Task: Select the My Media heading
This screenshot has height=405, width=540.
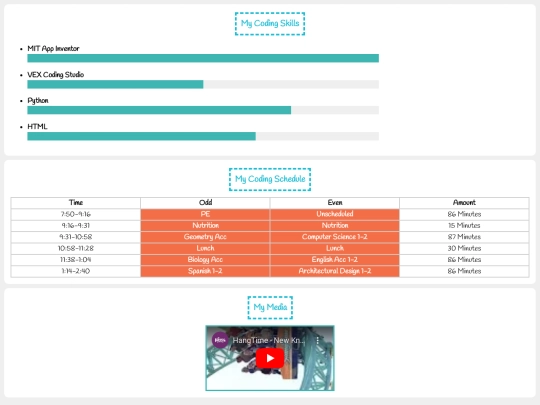Action: pos(270,307)
